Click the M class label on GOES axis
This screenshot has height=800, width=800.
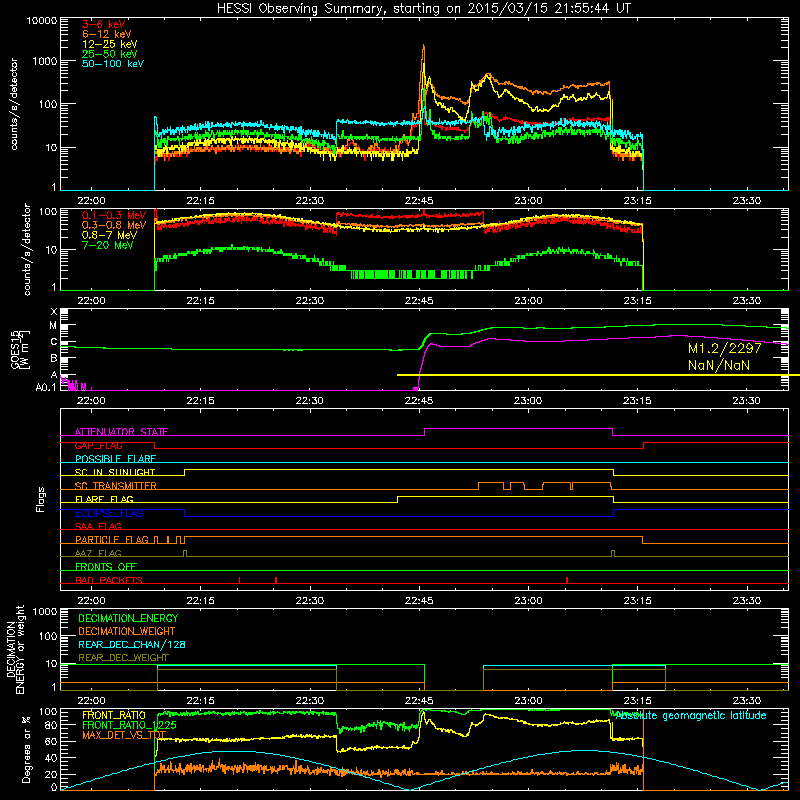click(x=53, y=326)
